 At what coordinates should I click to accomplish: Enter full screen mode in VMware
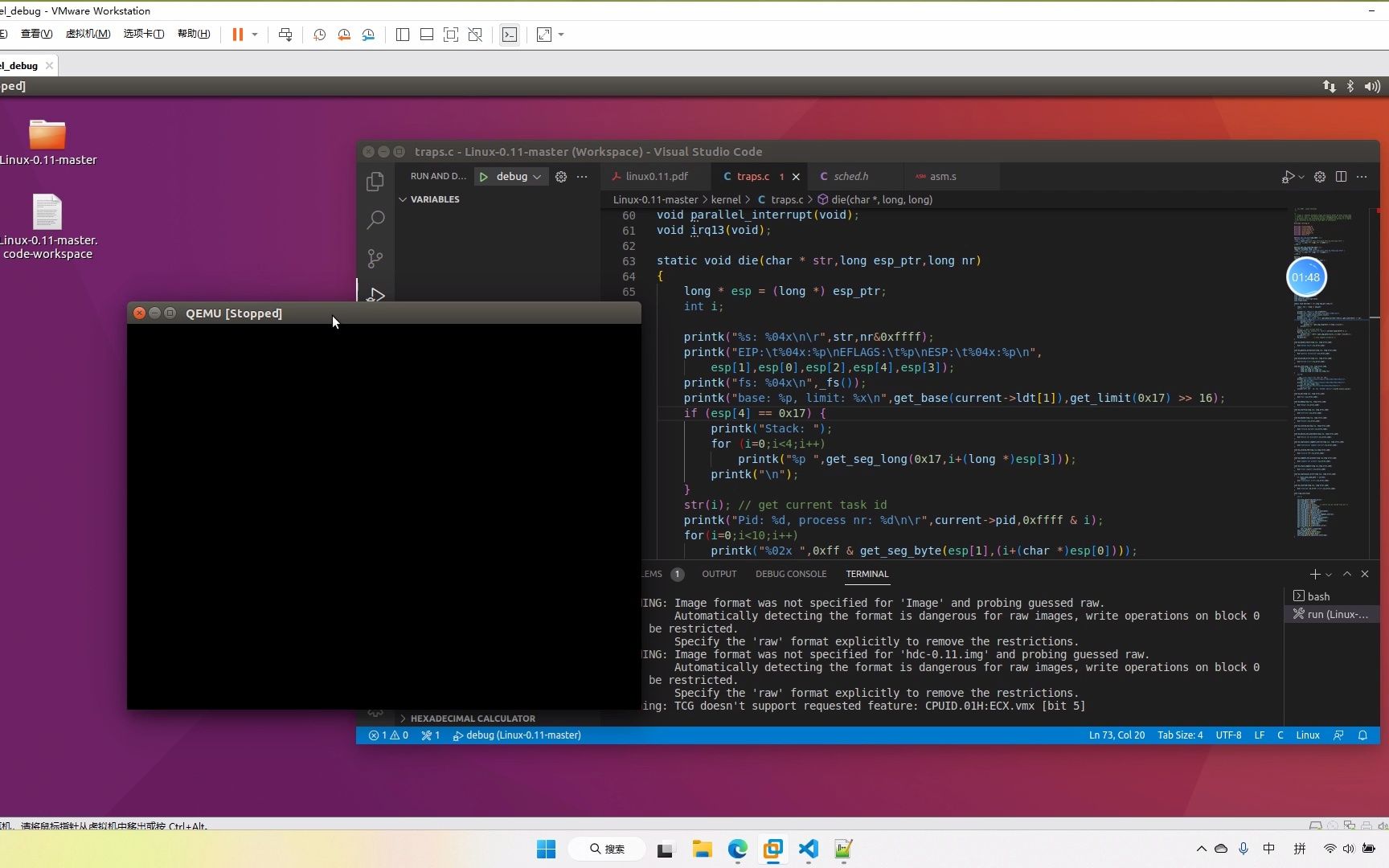point(451,35)
